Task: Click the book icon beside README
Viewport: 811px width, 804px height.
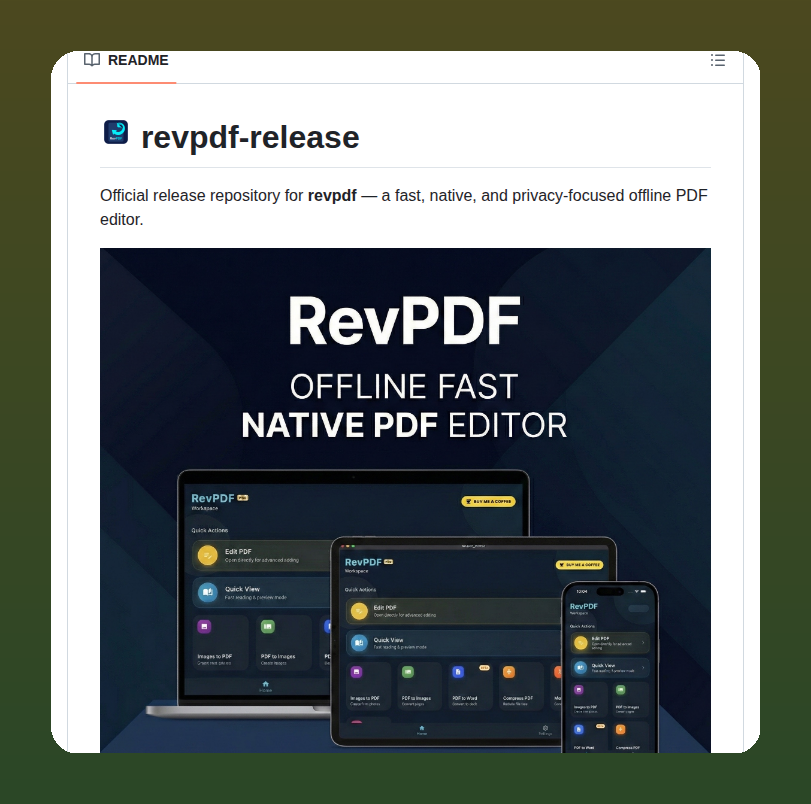Action: [92, 60]
